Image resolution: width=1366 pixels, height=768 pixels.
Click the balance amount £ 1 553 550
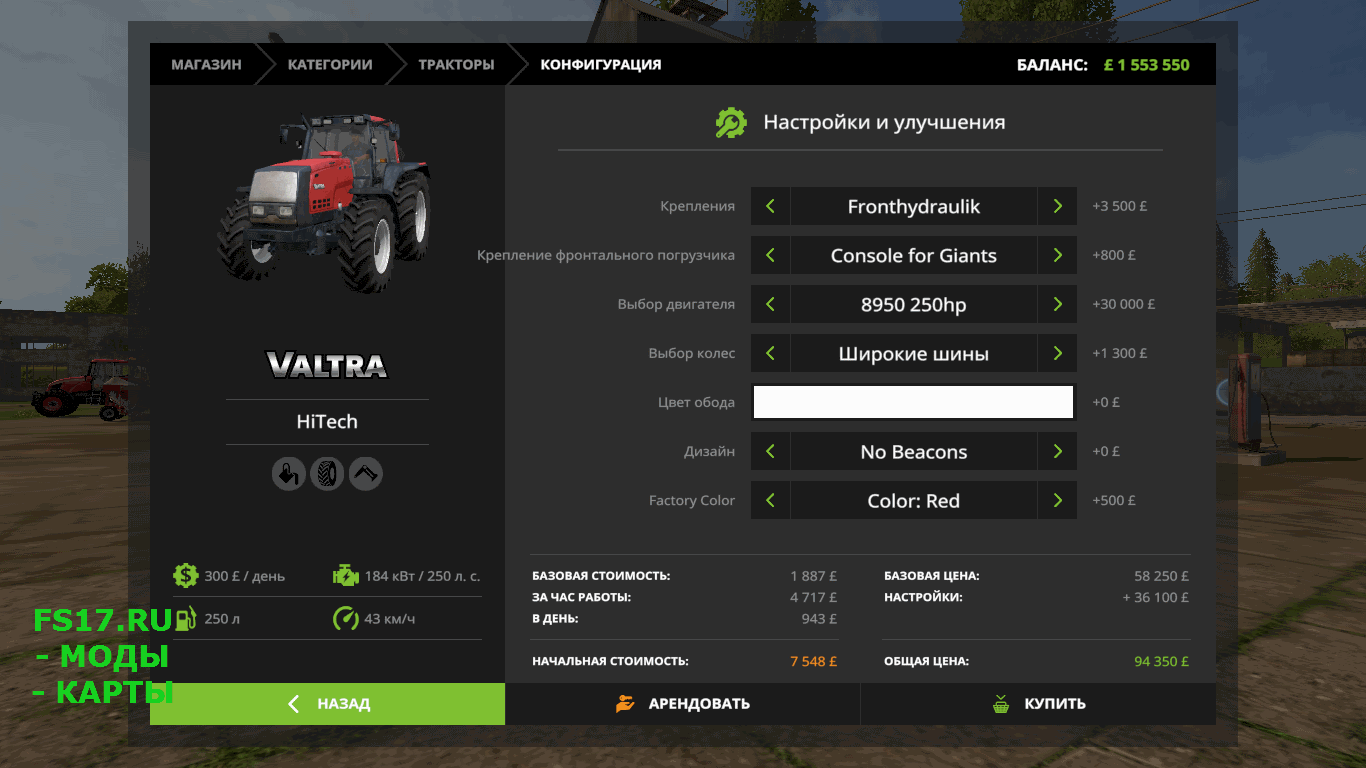[1147, 65]
